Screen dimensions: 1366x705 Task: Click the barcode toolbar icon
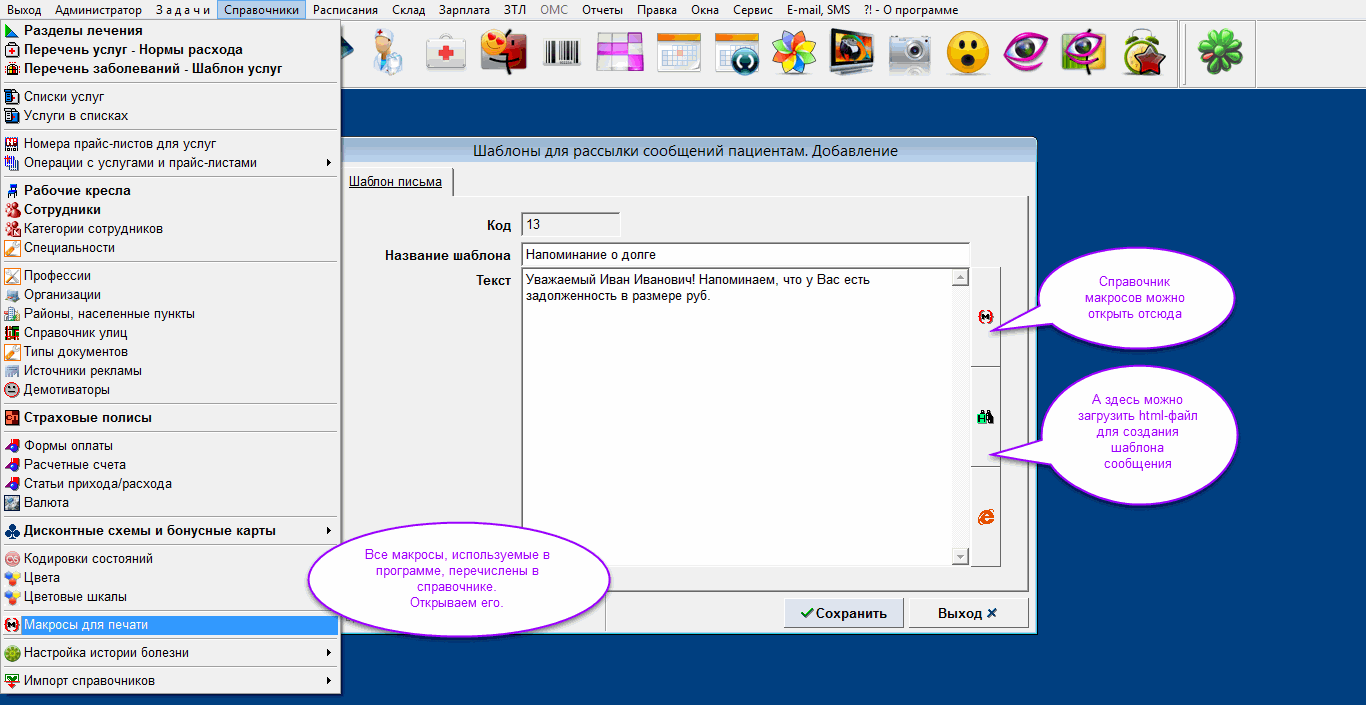[562, 50]
